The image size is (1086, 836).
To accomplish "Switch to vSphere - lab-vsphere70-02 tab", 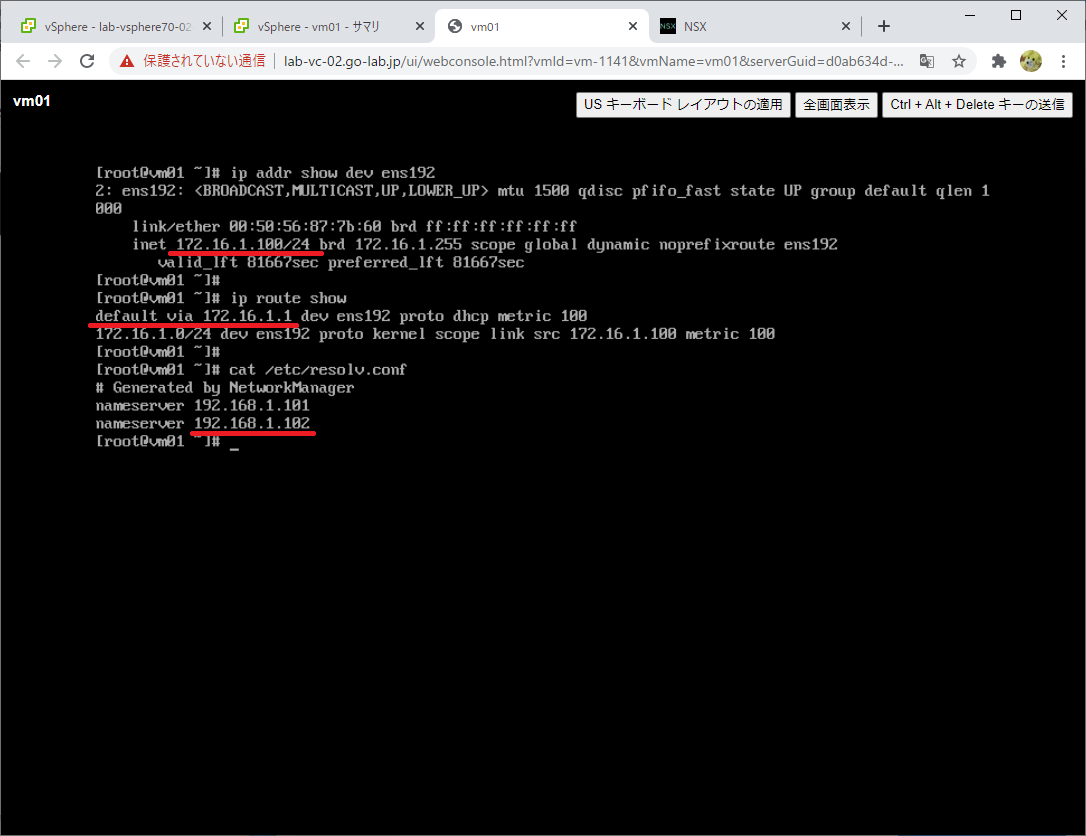I will click(117, 26).
